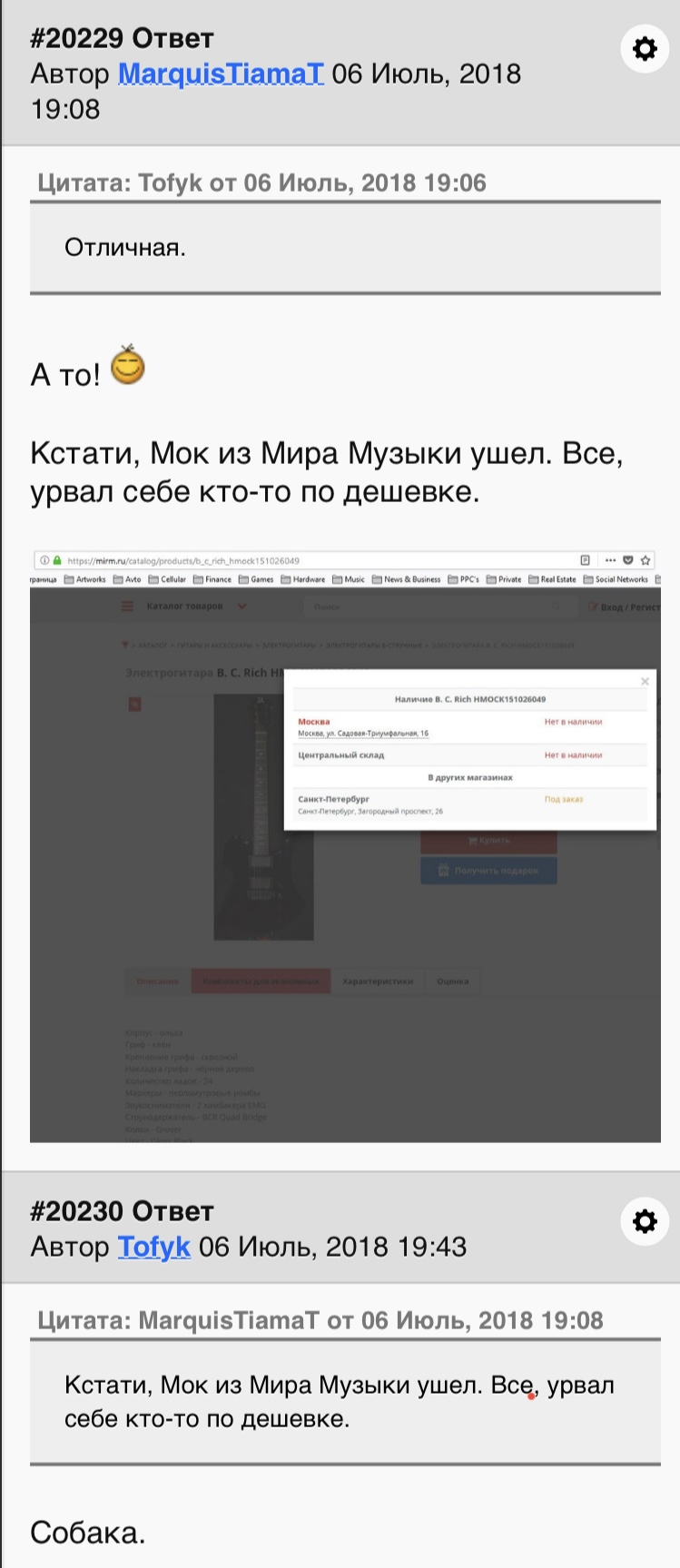The image size is (680, 1568).
Task: Select the Оценка tab in the screenshot
Action: tap(452, 981)
